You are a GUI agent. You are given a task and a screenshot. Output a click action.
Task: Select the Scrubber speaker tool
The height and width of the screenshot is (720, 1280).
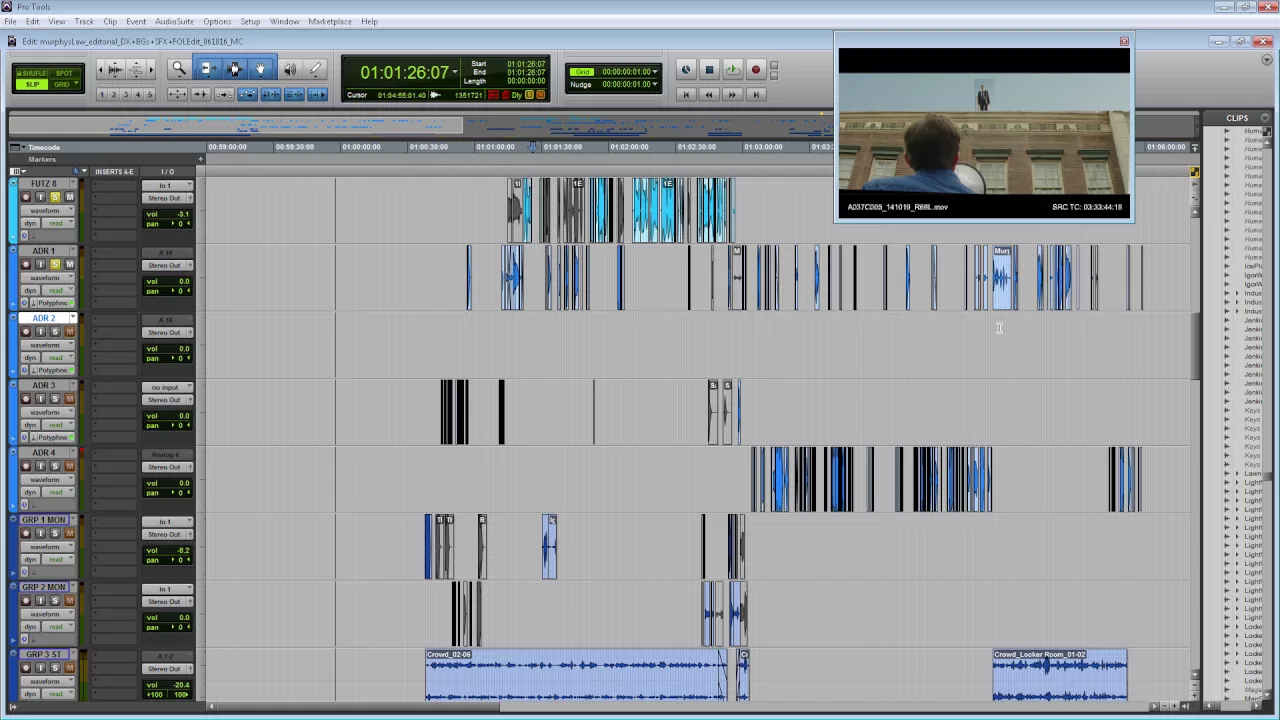289,69
